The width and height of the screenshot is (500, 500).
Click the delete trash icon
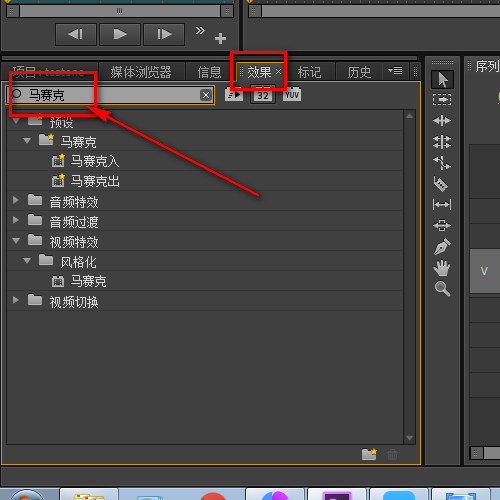tap(392, 454)
